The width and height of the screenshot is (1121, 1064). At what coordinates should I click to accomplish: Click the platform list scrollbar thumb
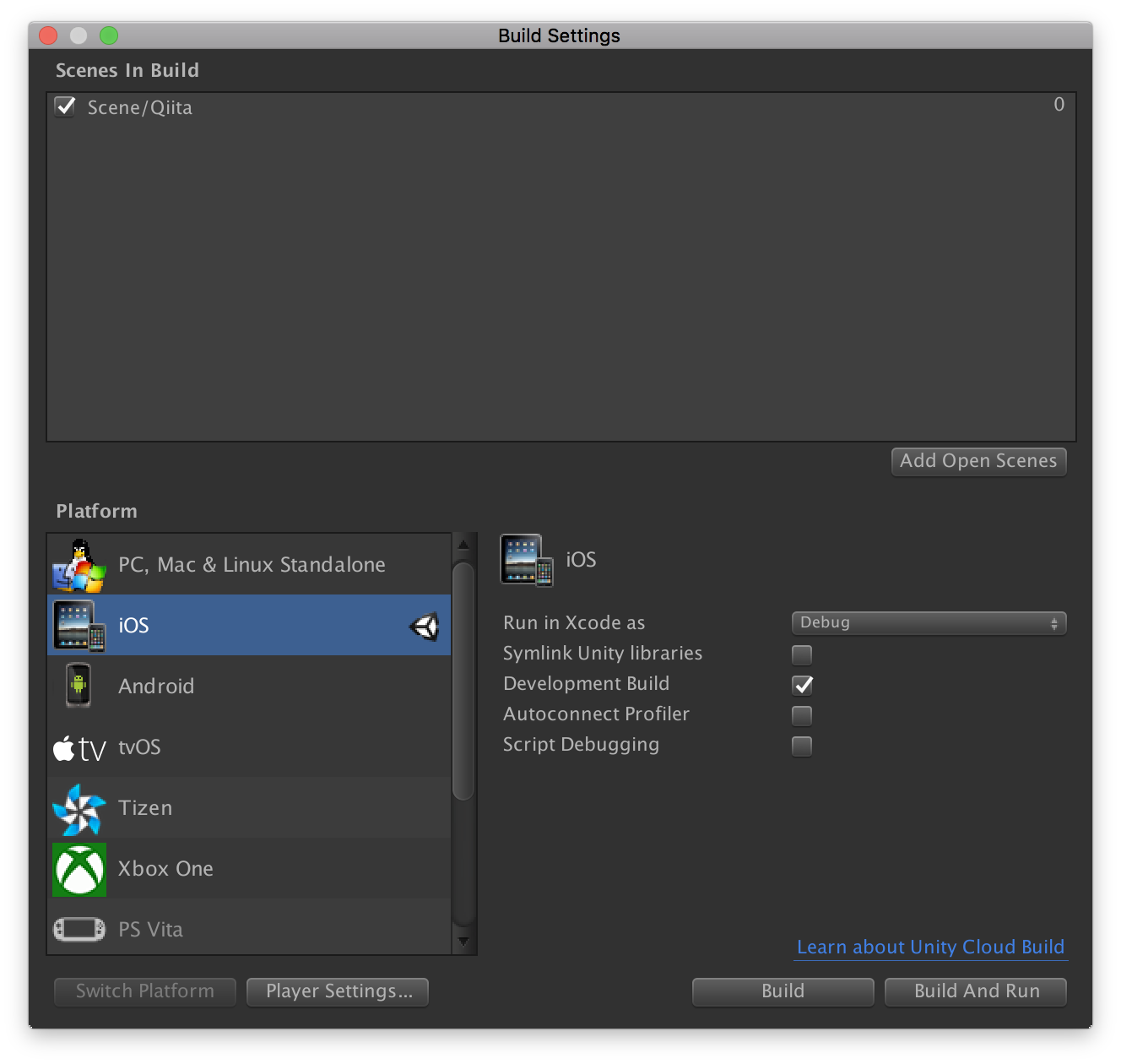[x=463, y=681]
